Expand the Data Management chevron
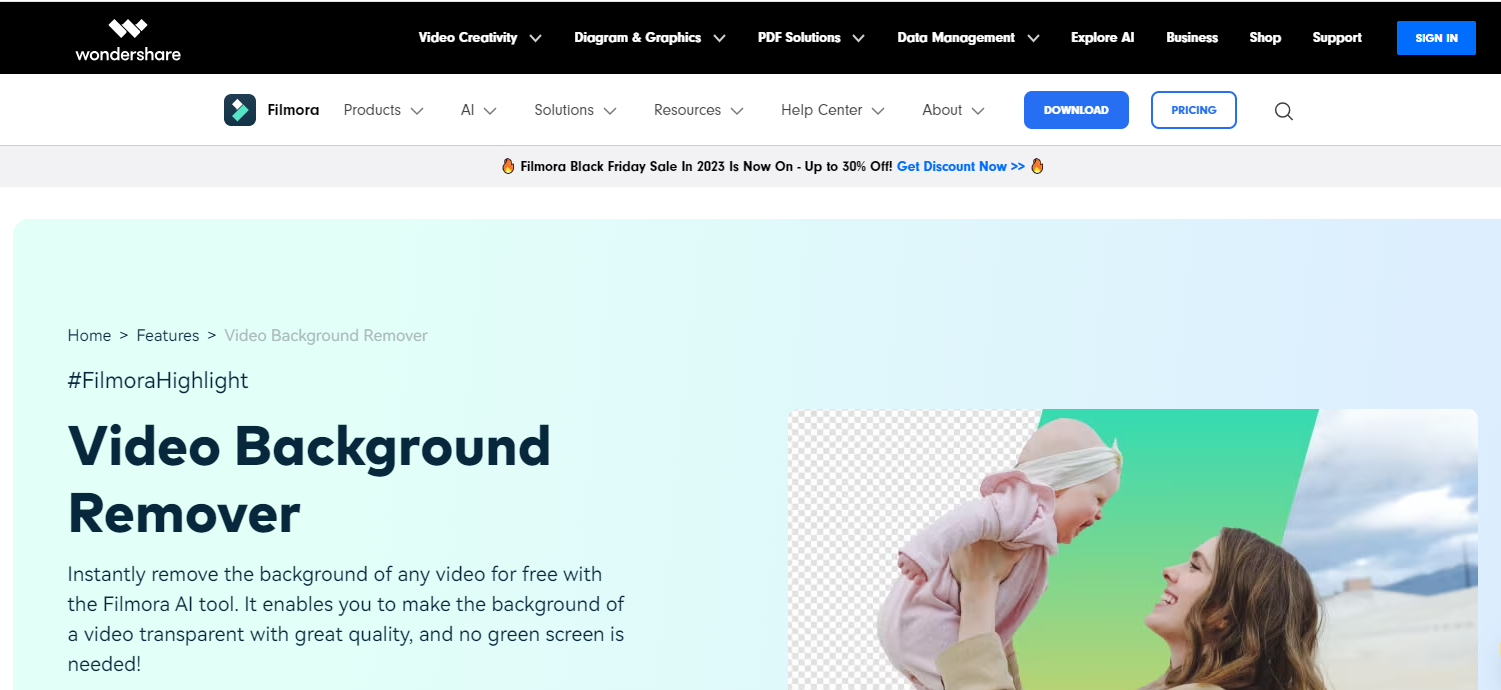Screen dimensions: 1501x690 click(x=1033, y=38)
